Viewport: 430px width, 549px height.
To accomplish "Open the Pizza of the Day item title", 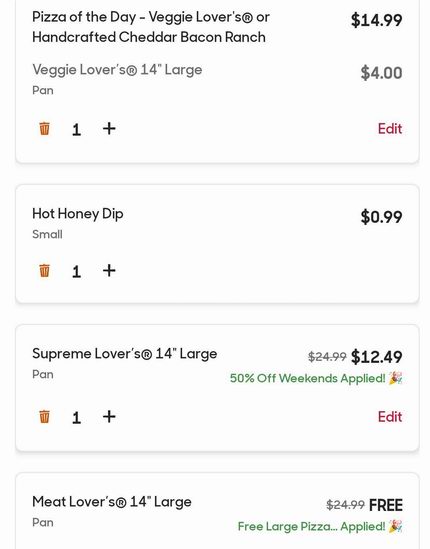I will coord(151,27).
